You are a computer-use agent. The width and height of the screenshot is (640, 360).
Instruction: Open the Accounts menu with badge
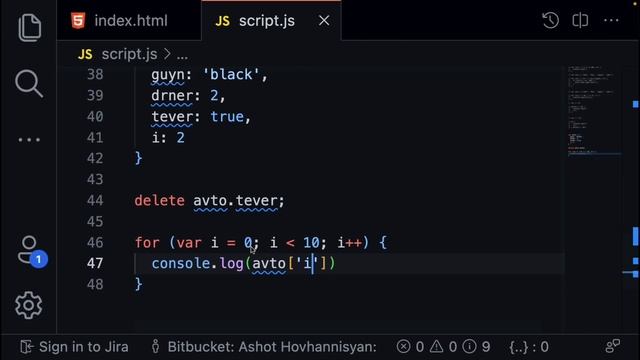[x=32, y=251]
